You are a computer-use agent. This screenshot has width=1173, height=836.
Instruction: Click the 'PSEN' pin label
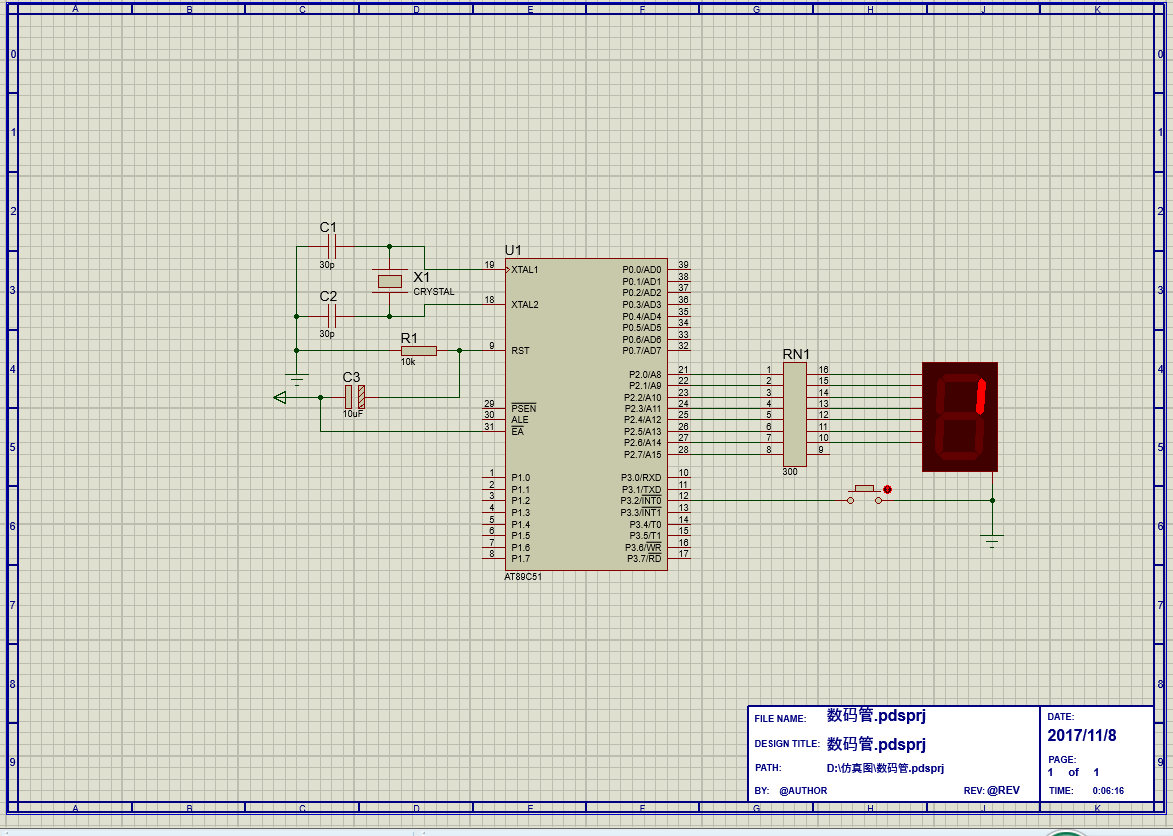tap(524, 408)
